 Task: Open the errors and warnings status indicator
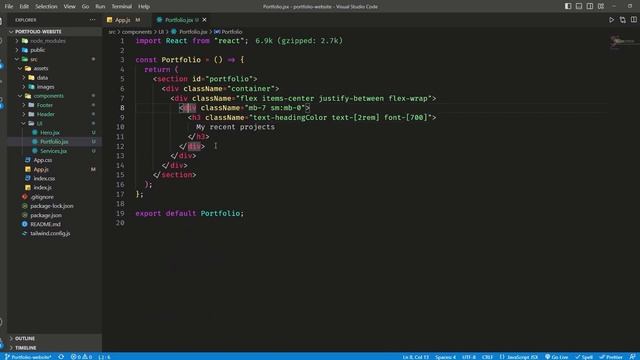coord(81,357)
